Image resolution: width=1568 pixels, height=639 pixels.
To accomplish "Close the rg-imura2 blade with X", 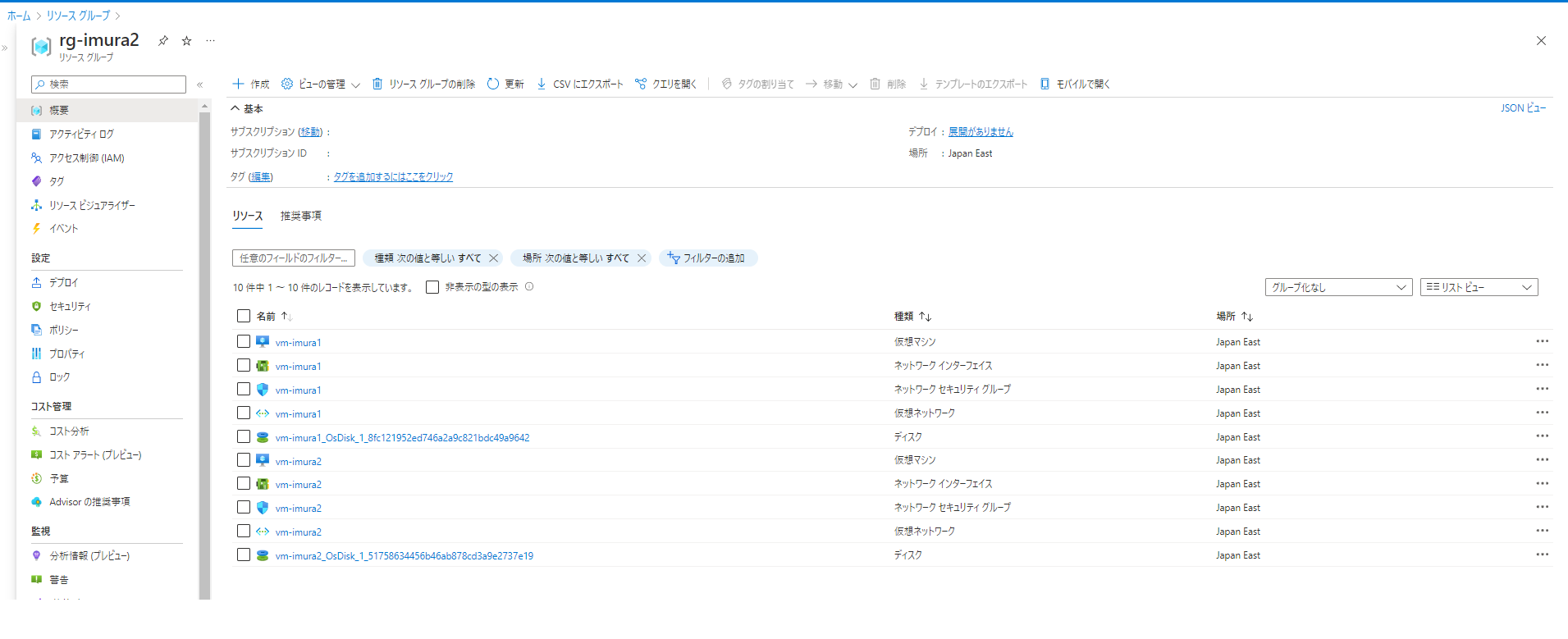I will 1541,40.
